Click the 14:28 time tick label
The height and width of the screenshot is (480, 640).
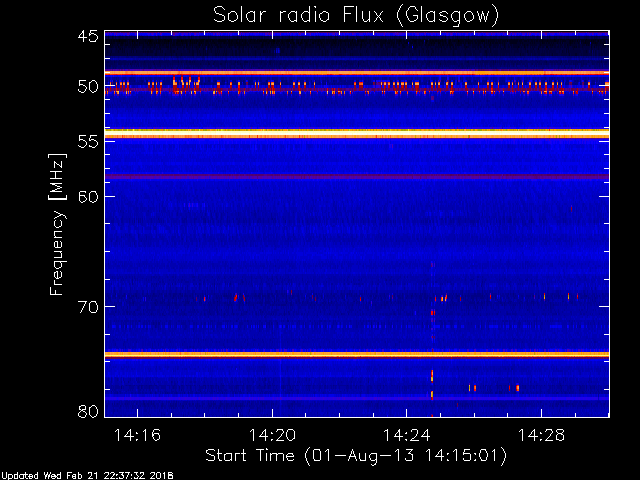tap(541, 436)
